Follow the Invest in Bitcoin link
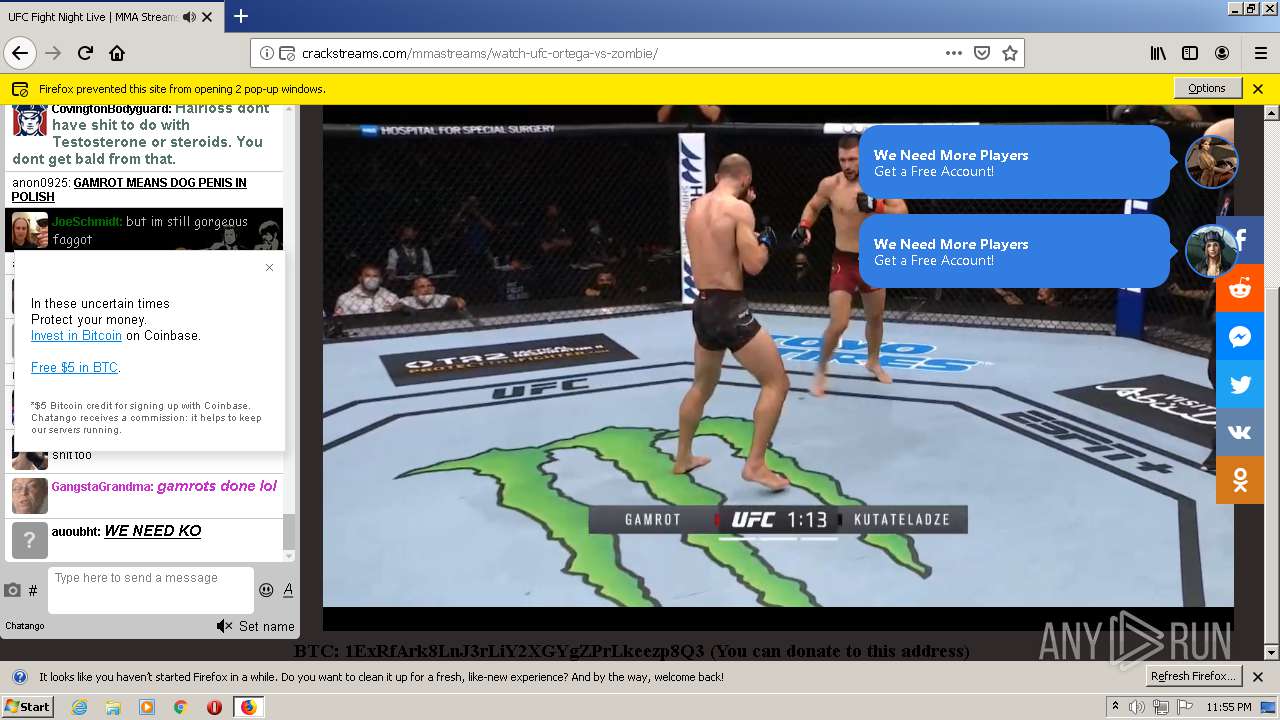Image resolution: width=1280 pixels, height=720 pixels. [x=76, y=336]
